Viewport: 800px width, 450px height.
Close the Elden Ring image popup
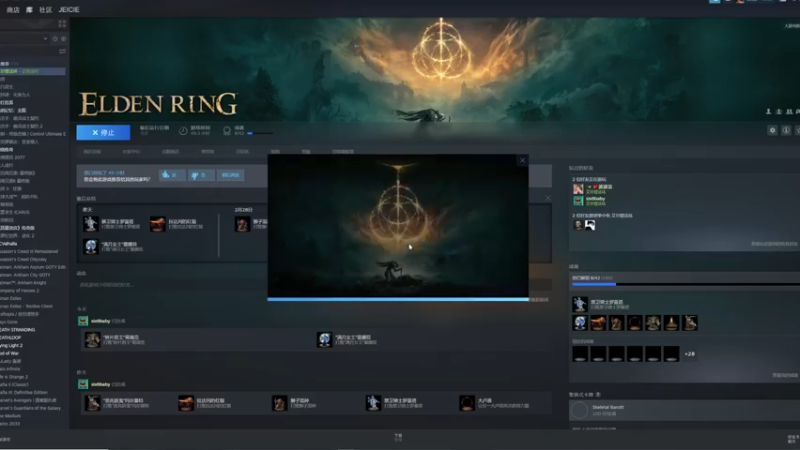click(x=522, y=160)
